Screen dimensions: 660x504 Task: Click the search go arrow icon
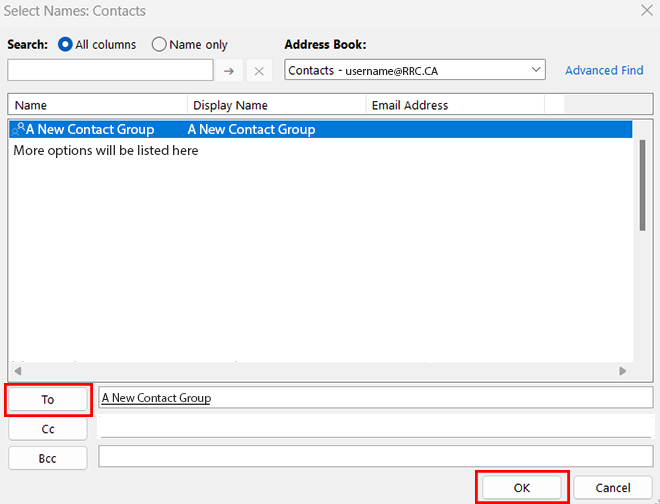(229, 71)
